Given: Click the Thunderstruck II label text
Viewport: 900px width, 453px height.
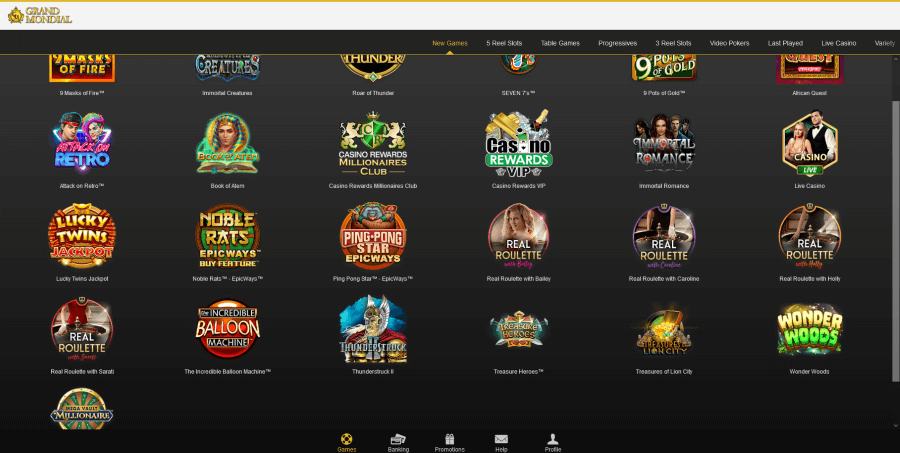Looking at the screenshot, I should click(x=373, y=371).
